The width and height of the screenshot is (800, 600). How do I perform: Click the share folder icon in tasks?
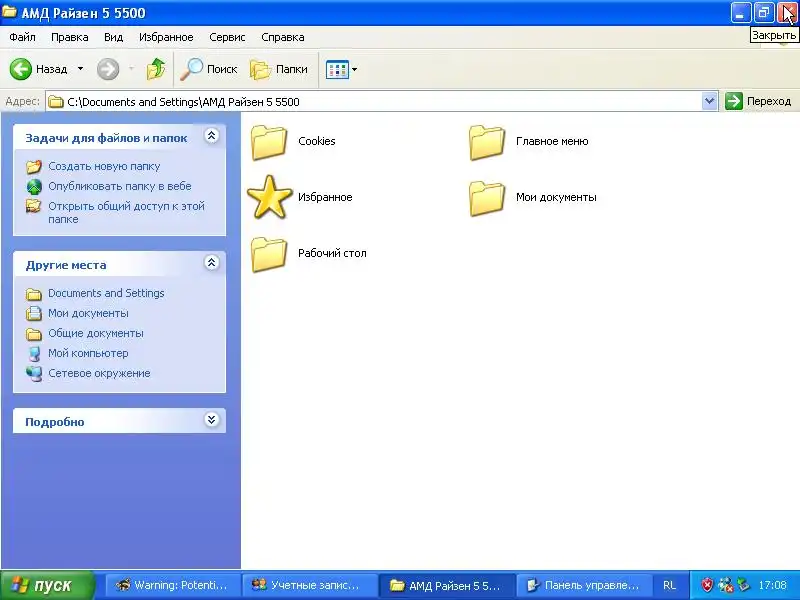(34, 207)
